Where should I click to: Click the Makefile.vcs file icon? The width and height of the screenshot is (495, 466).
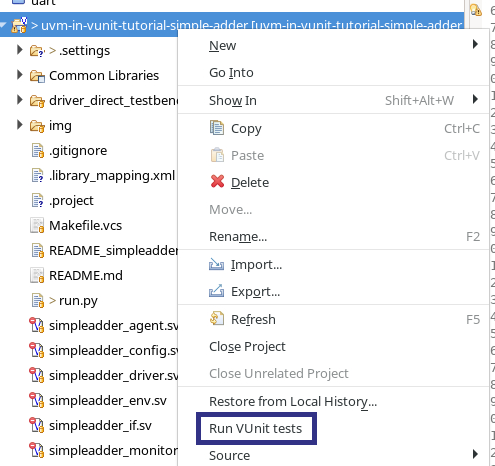(x=37, y=226)
